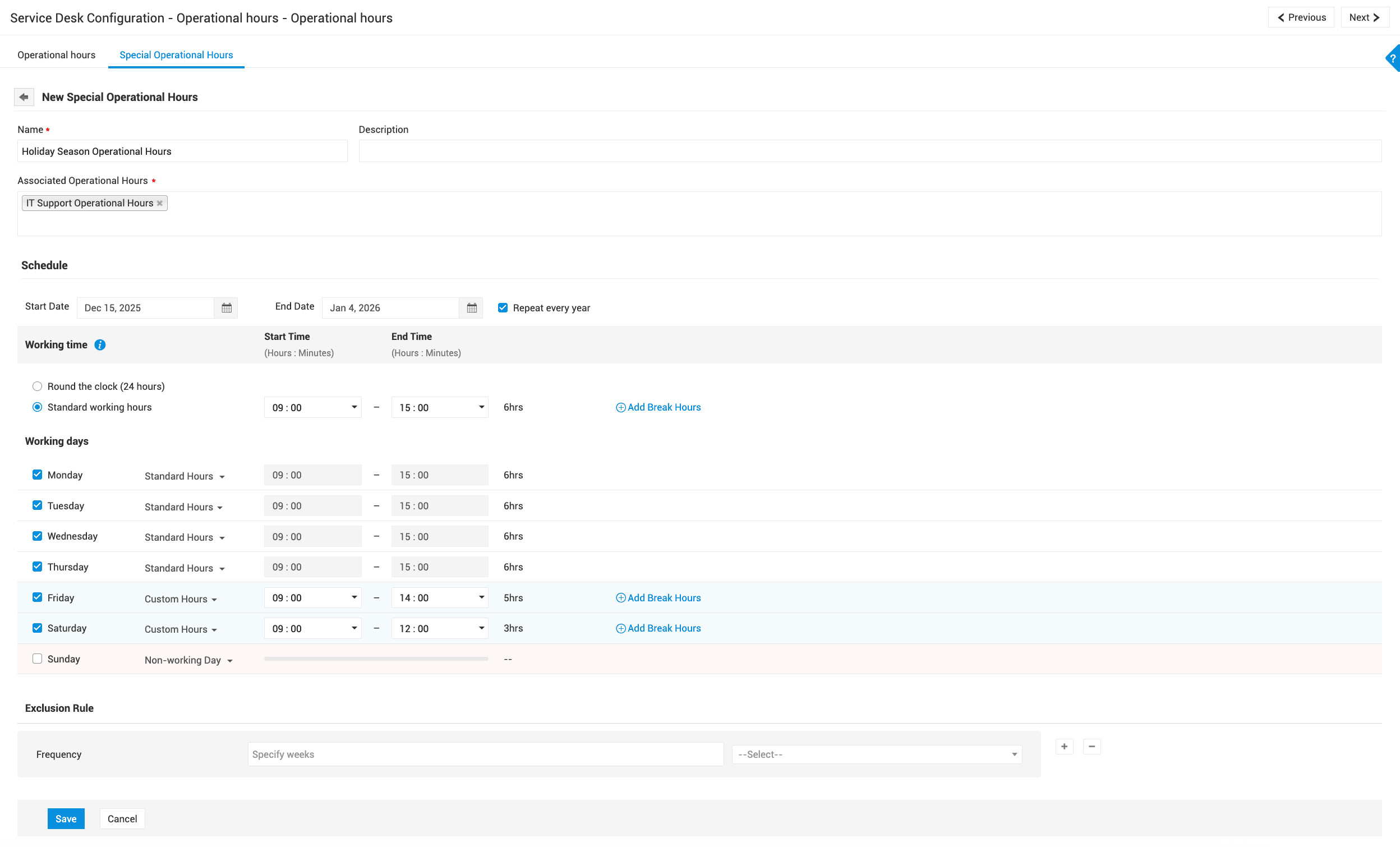This screenshot has width=1400, height=847.
Task: Remove the IT Support Operational Hours tag
Action: point(160,204)
